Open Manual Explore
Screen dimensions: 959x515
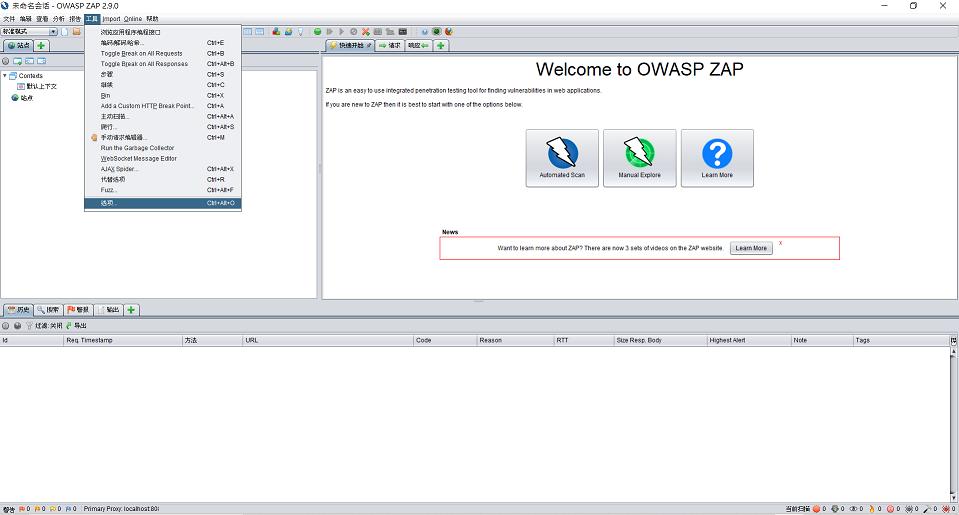[x=639, y=158]
